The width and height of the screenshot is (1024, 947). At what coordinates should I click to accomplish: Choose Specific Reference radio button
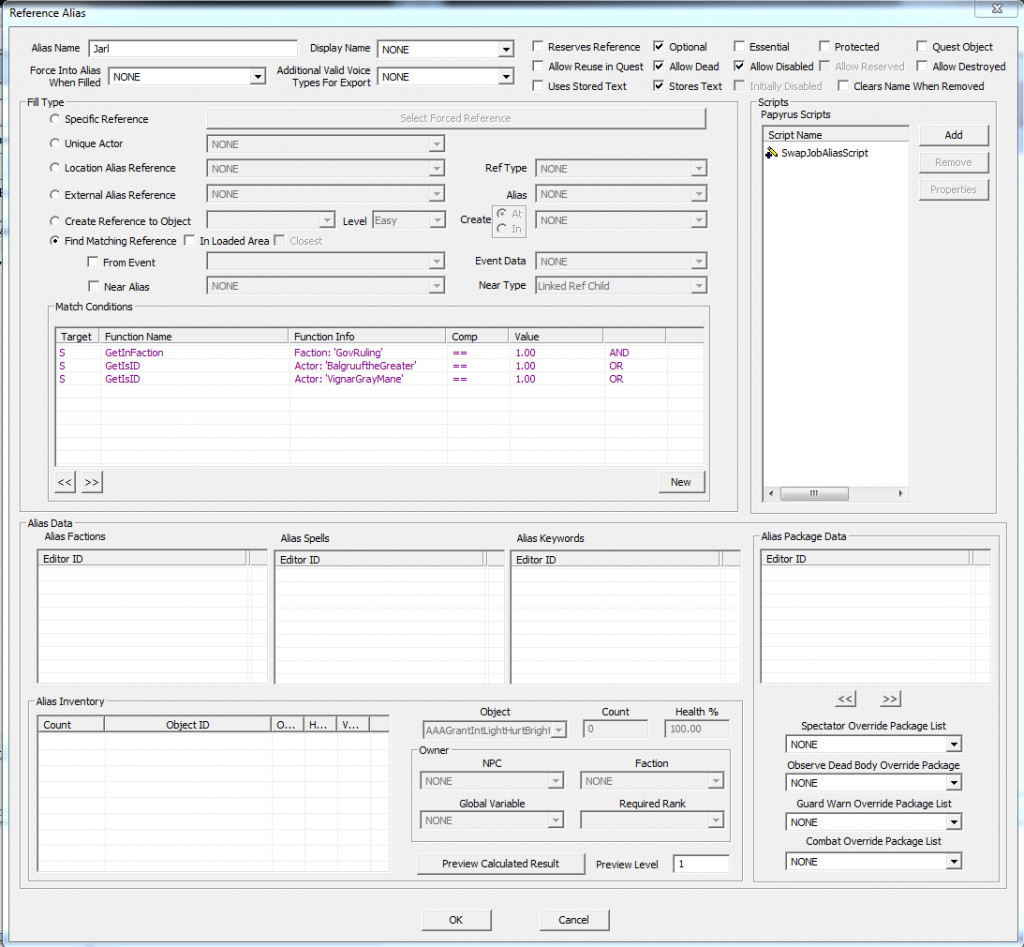[55, 119]
